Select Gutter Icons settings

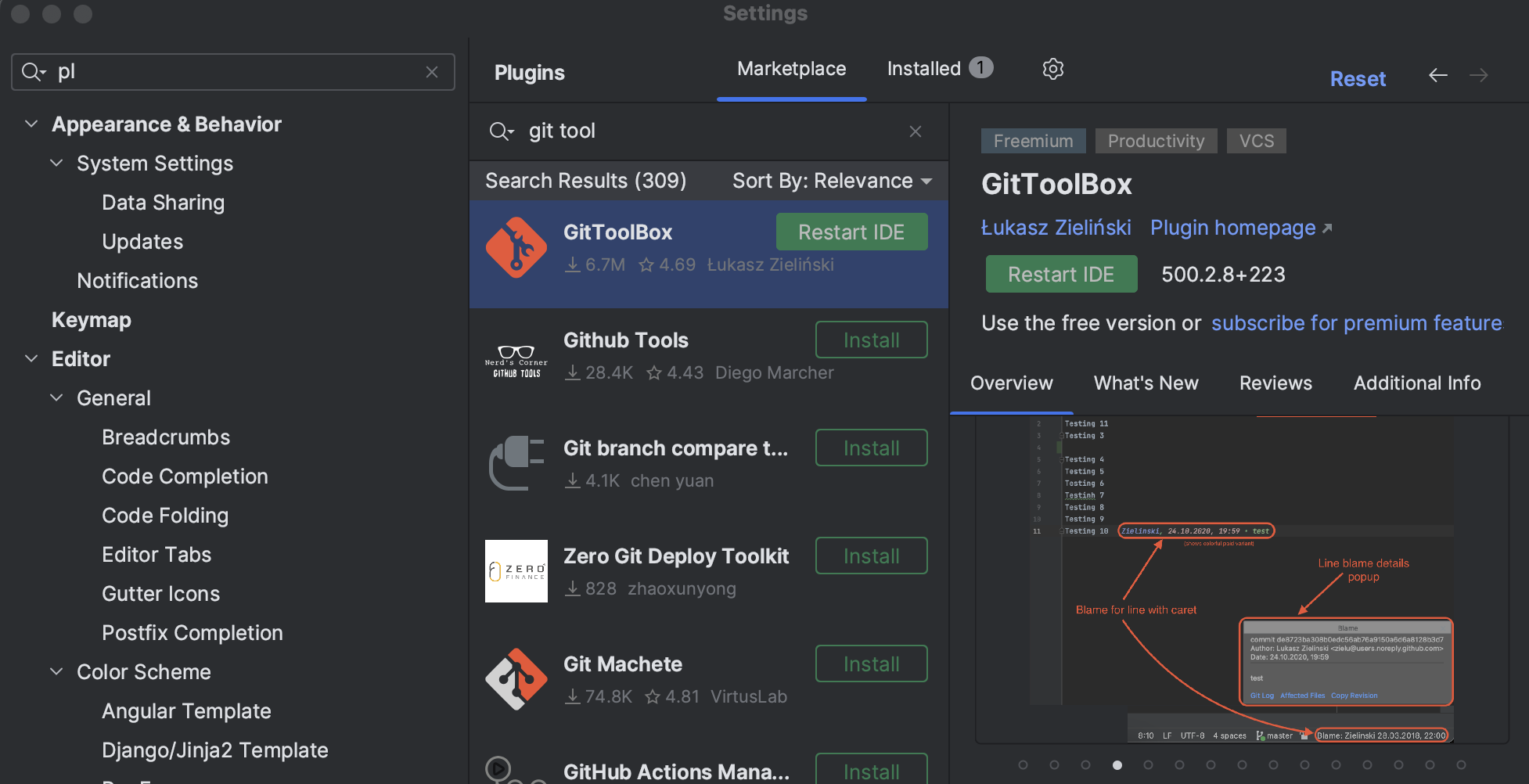(x=160, y=594)
